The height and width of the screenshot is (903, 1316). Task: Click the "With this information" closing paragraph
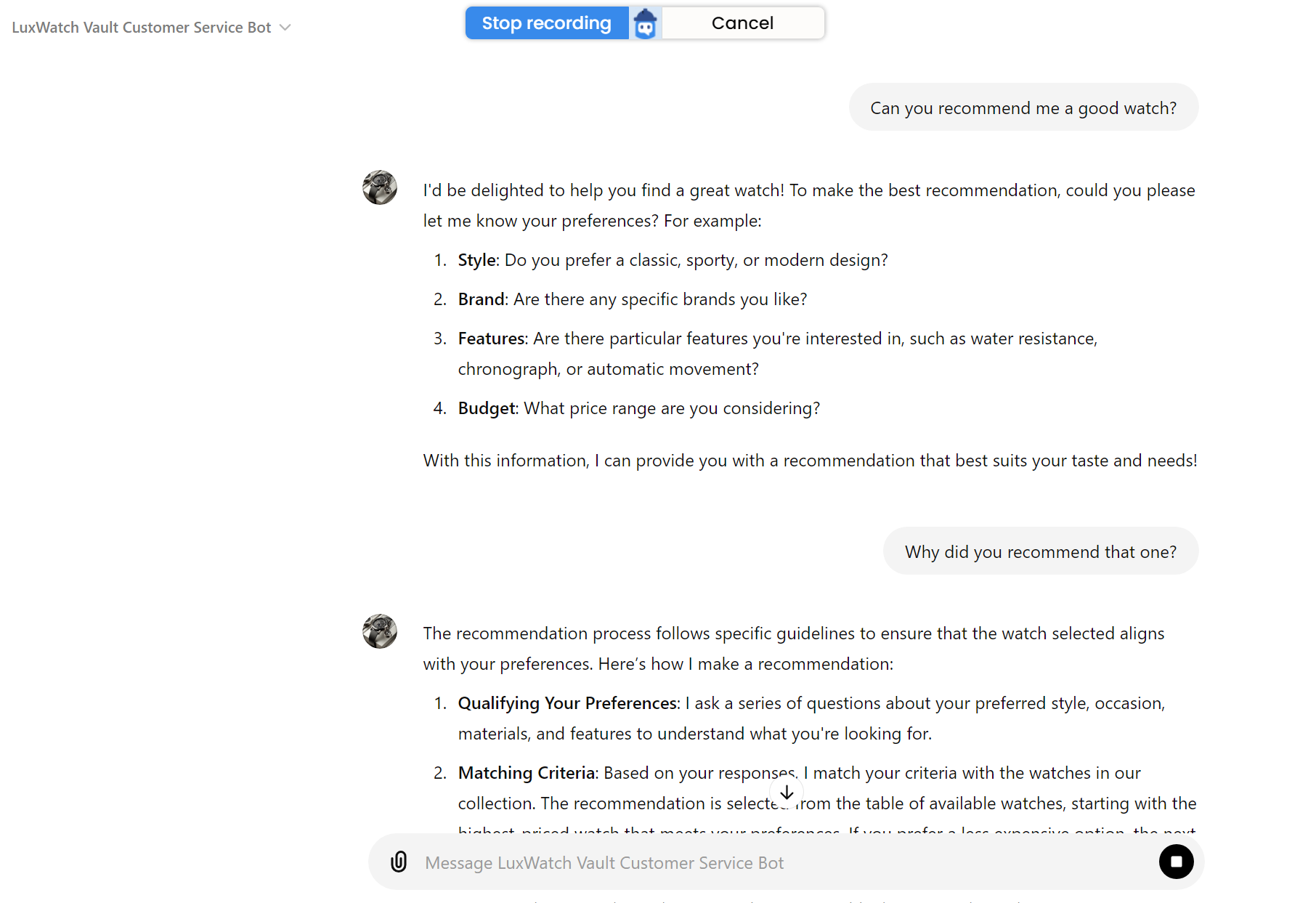pos(810,461)
